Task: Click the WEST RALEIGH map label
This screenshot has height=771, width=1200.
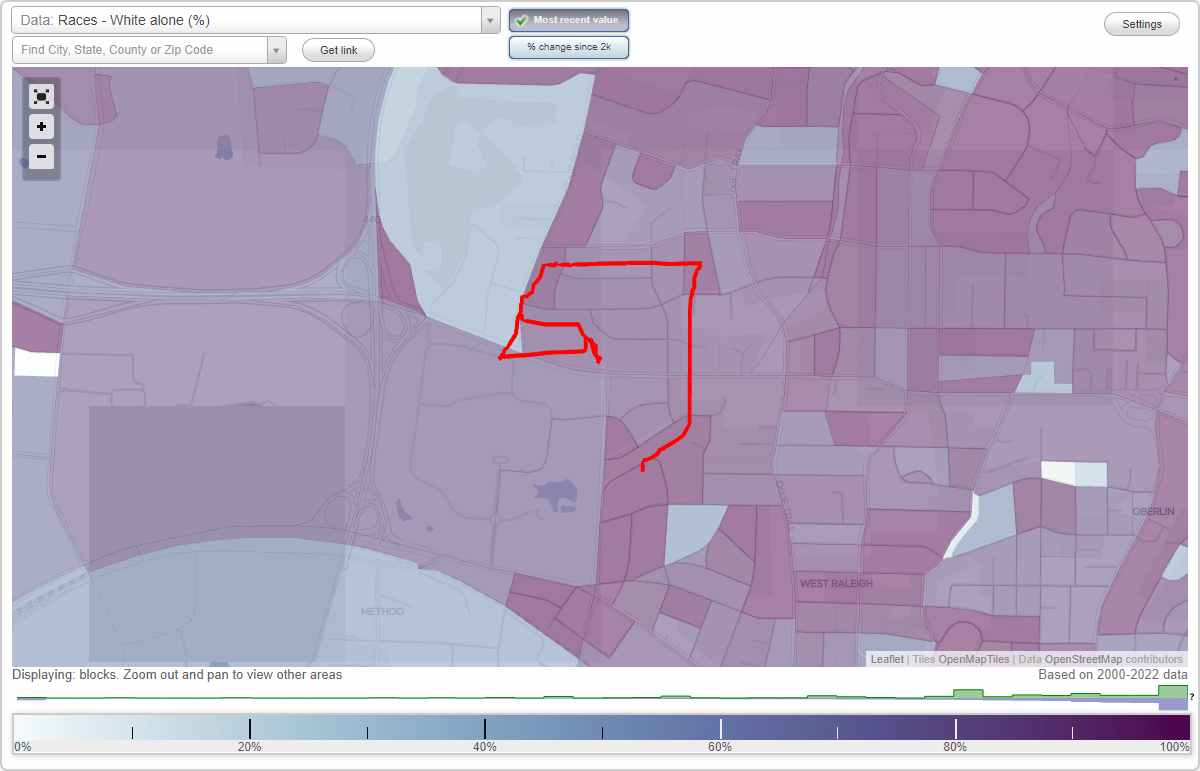Action: [x=836, y=583]
